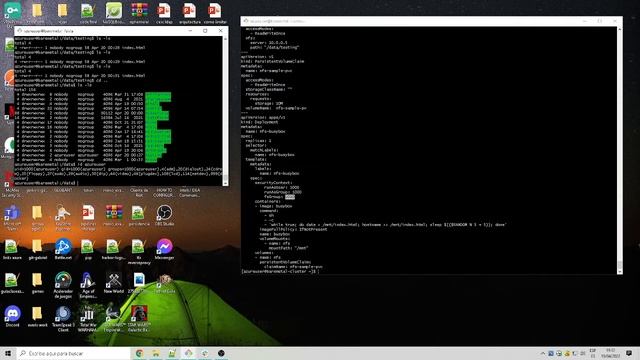This screenshot has width=640, height=360.
Task: Click the large terminal's scrollbar down arrow
Action: pos(620,271)
